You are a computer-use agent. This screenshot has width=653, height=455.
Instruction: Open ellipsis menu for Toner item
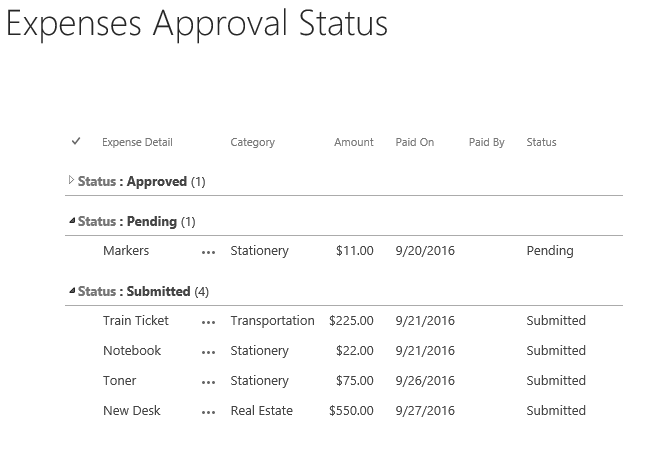208,382
